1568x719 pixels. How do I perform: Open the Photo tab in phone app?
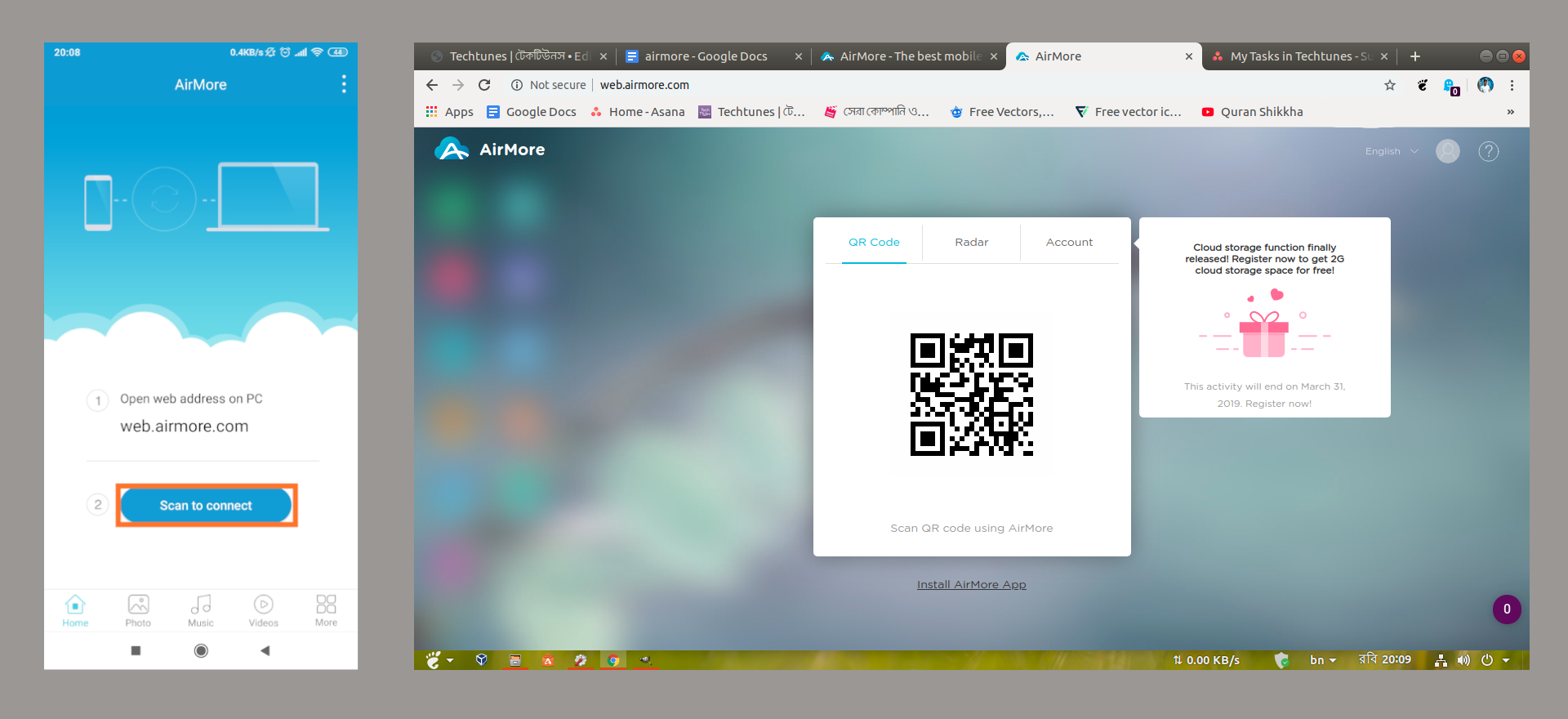[x=138, y=610]
